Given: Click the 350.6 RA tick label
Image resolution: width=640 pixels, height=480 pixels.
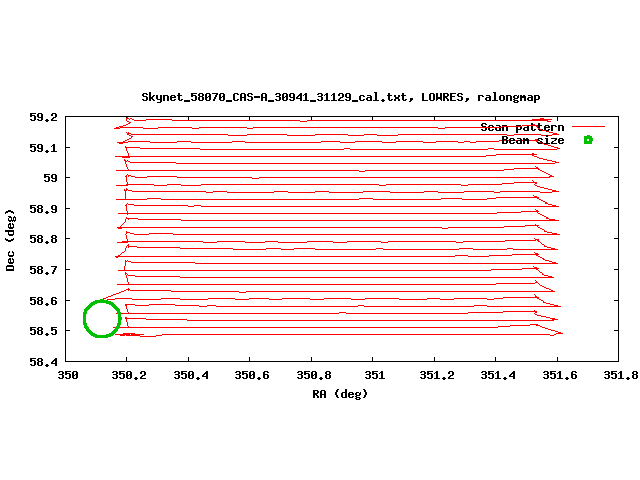Looking at the screenshot, I should pos(252,375).
